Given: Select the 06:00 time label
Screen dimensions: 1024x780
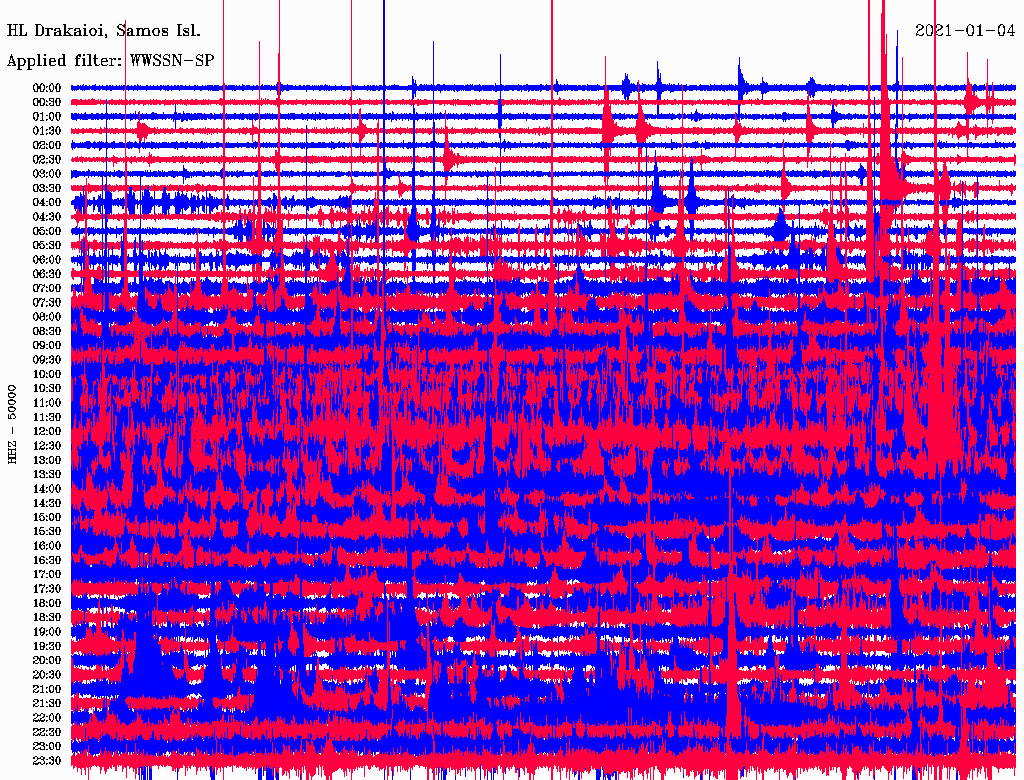Looking at the screenshot, I should 46,259.
